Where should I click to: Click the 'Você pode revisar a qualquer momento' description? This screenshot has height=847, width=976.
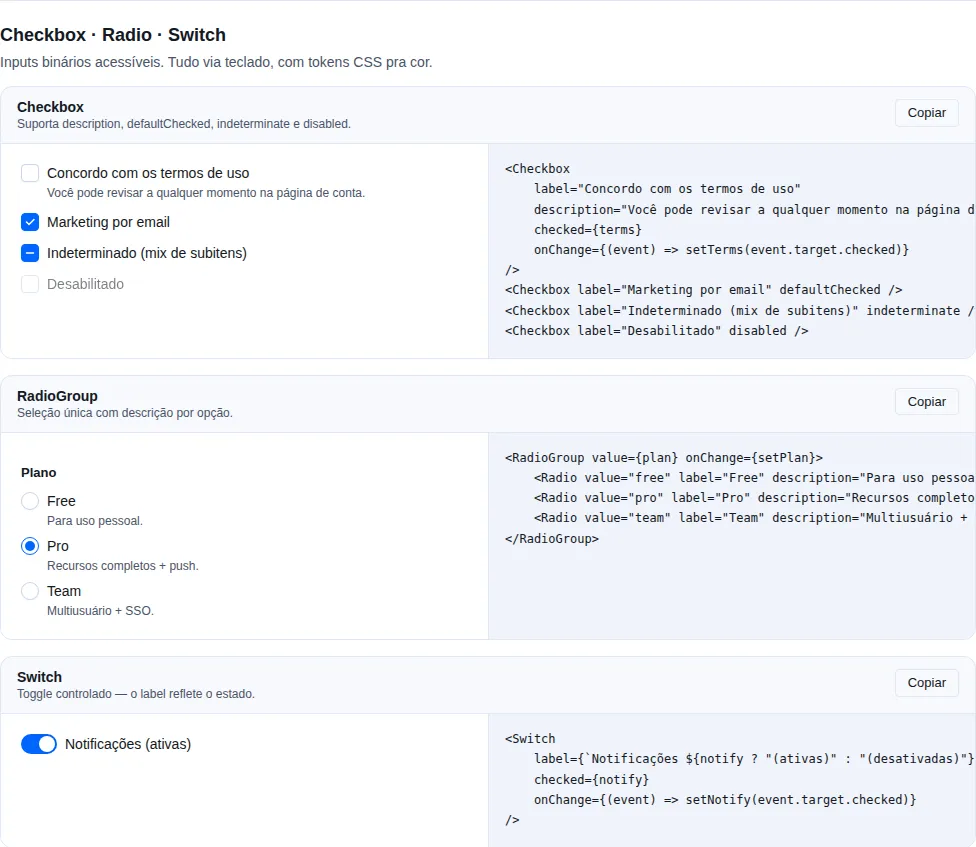[x=206, y=193]
